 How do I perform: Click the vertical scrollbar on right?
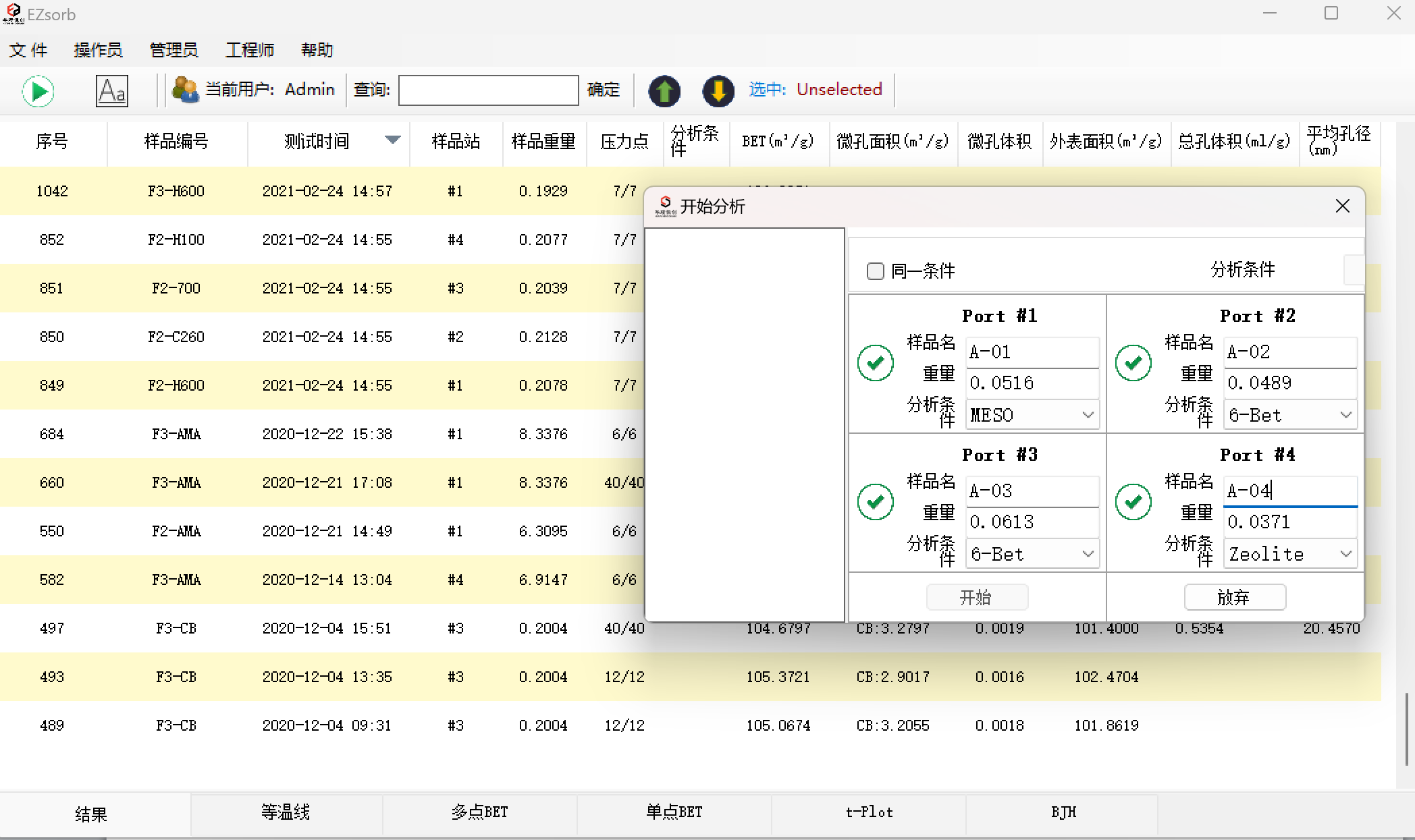[x=1407, y=729]
